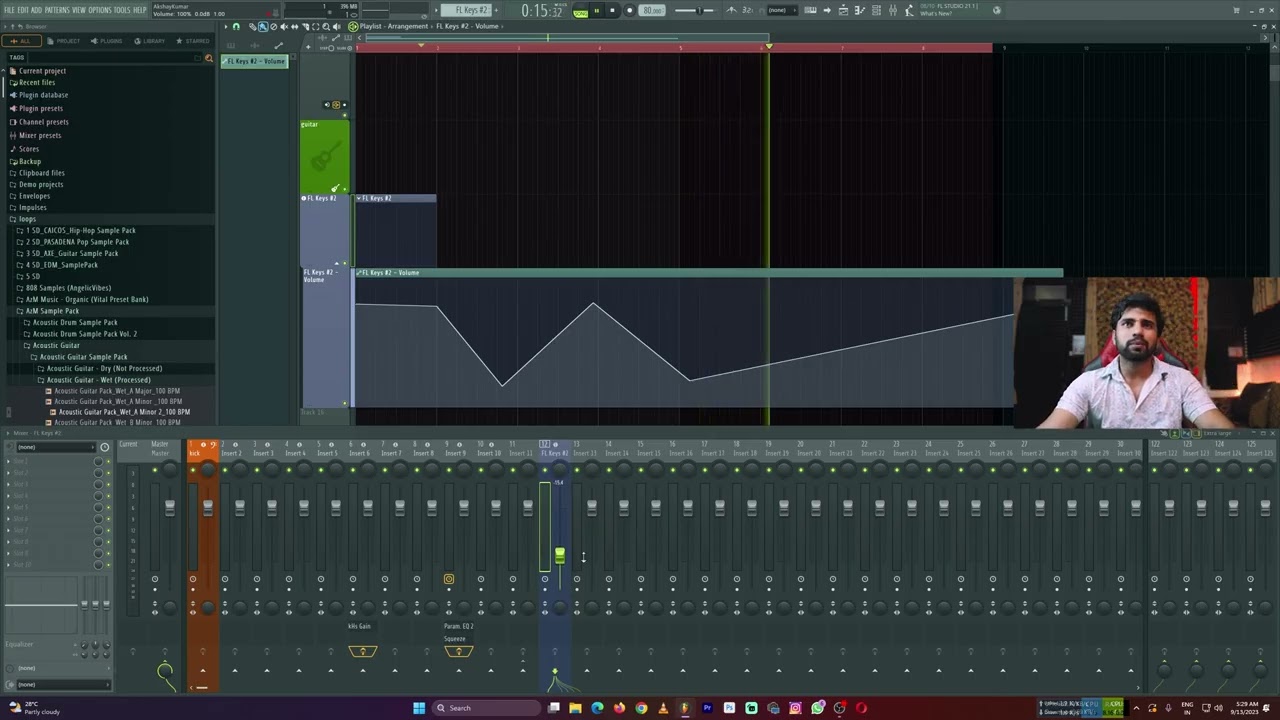Toggle Song mode button
This screenshot has width=1280, height=720.
point(580,11)
